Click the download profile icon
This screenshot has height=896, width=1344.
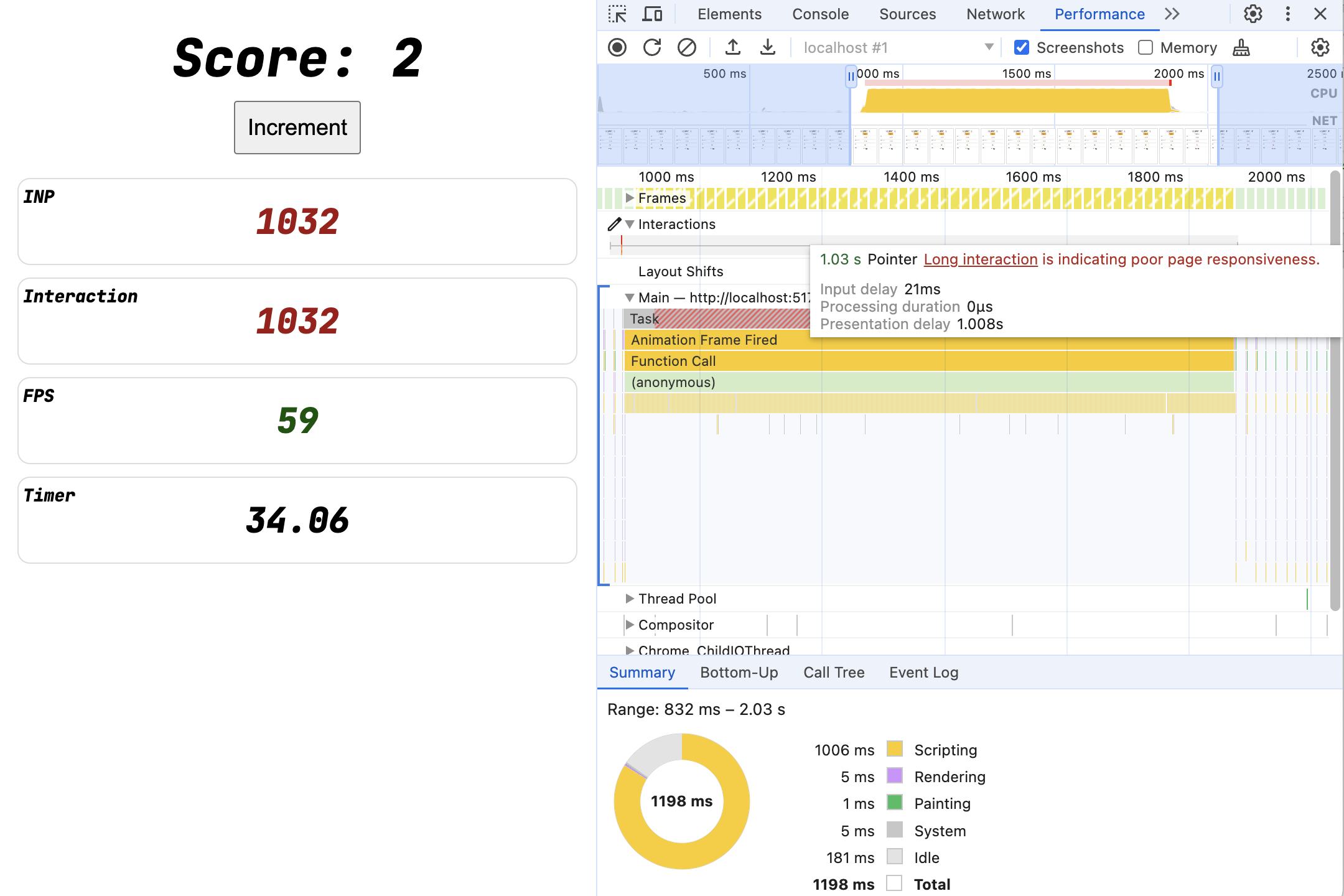[766, 46]
